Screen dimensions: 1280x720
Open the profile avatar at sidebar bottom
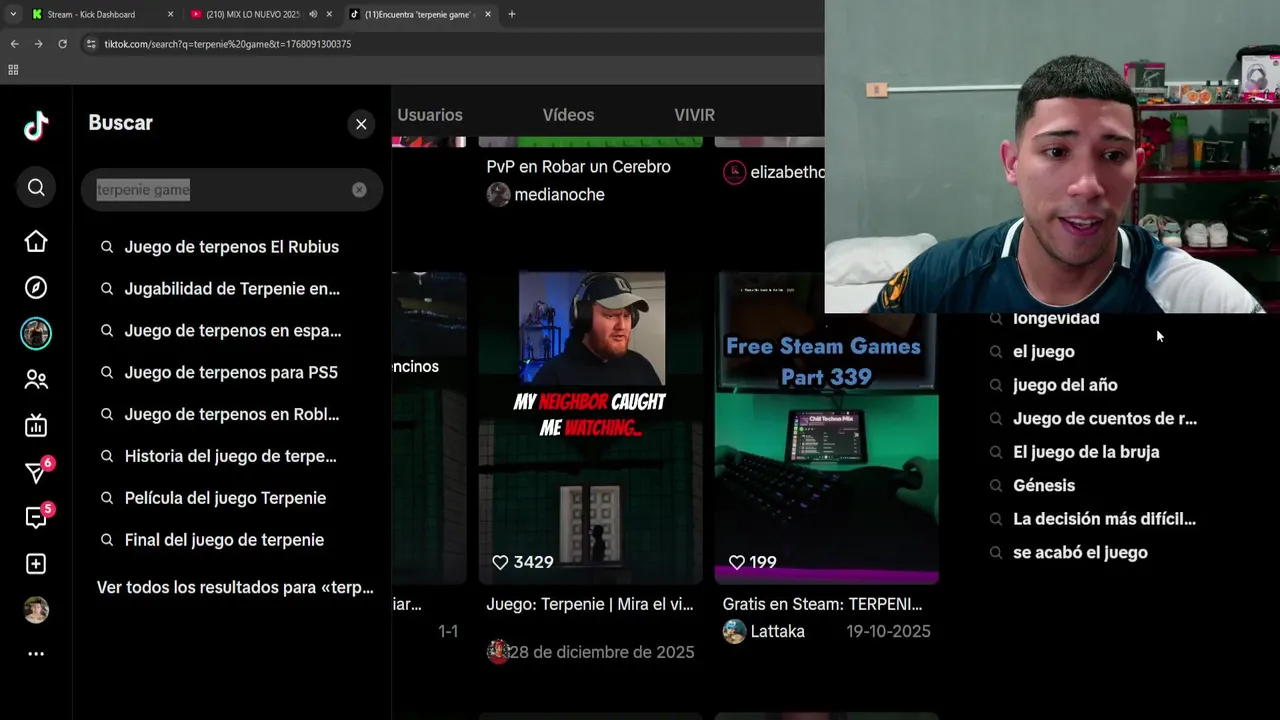tap(36, 610)
